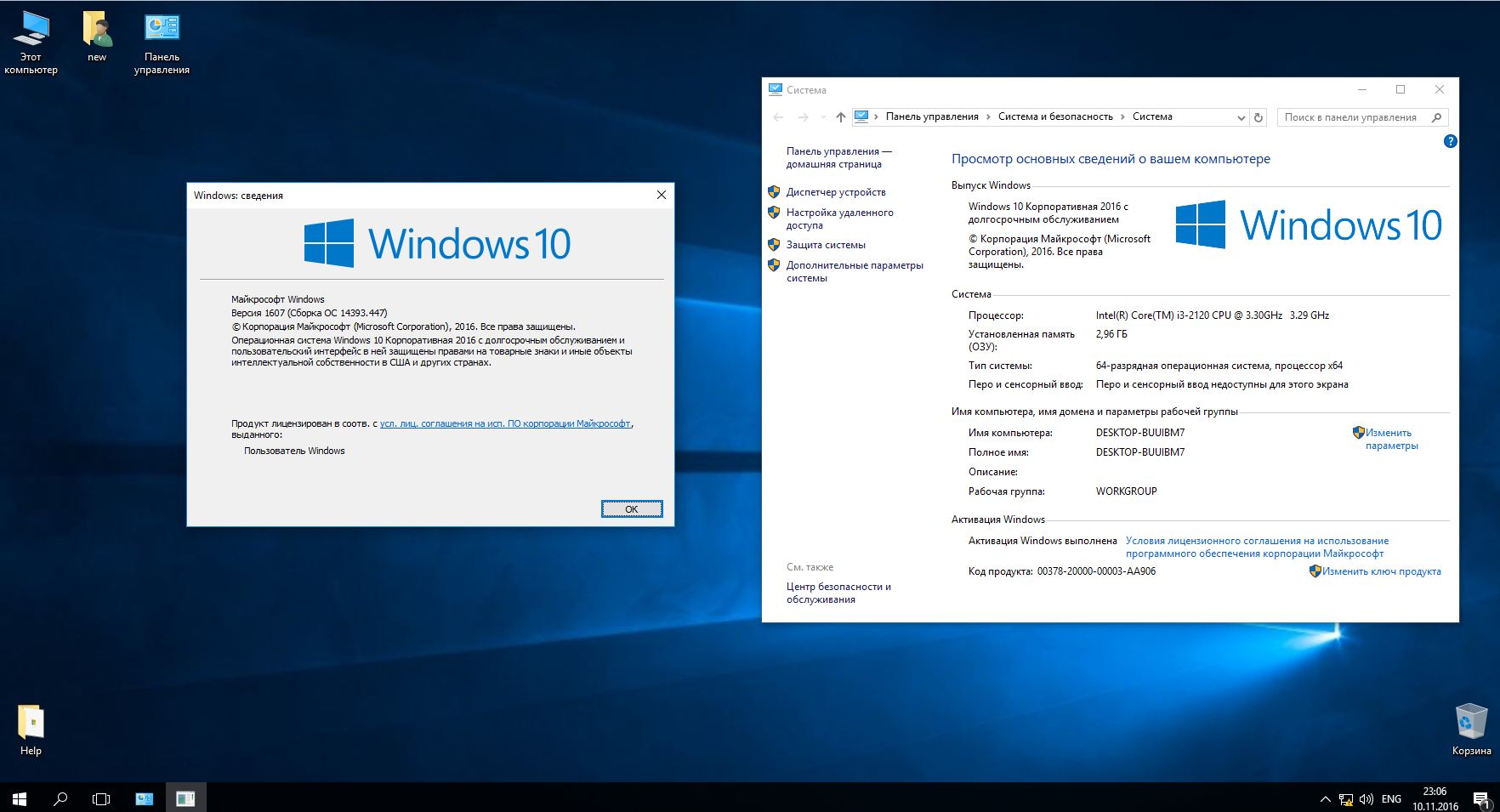Open Панель управления desktop icon
Viewport: 1500px width, 812px height.
(162, 43)
